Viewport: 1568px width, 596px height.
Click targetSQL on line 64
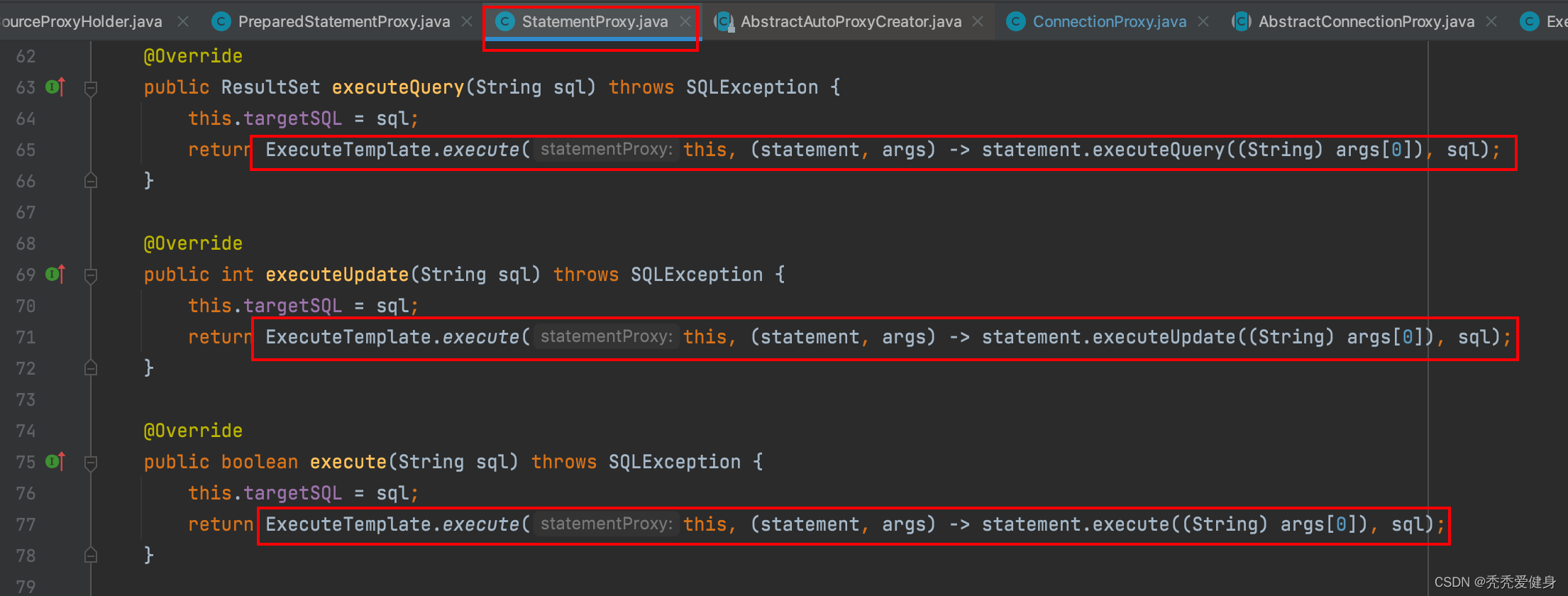click(293, 118)
